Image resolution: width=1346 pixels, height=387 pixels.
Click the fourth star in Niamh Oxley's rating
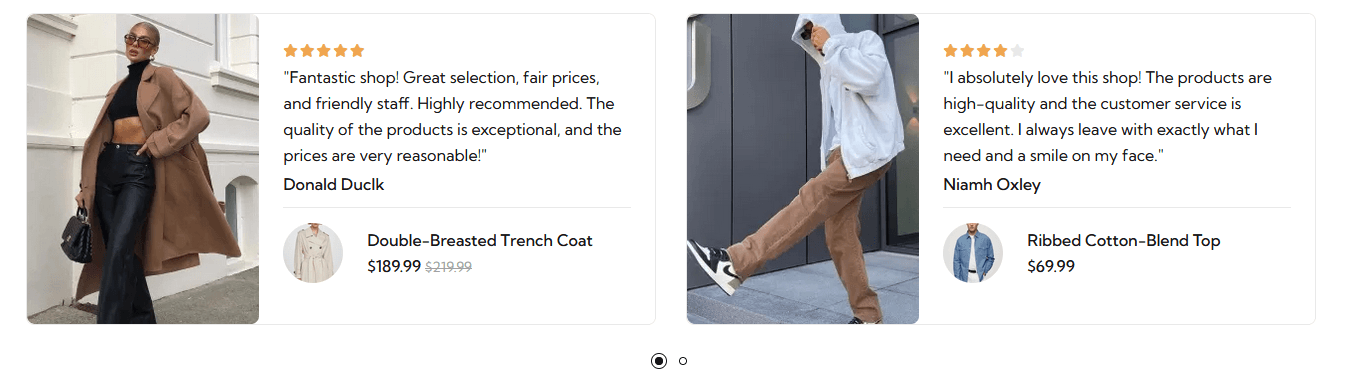1001,50
